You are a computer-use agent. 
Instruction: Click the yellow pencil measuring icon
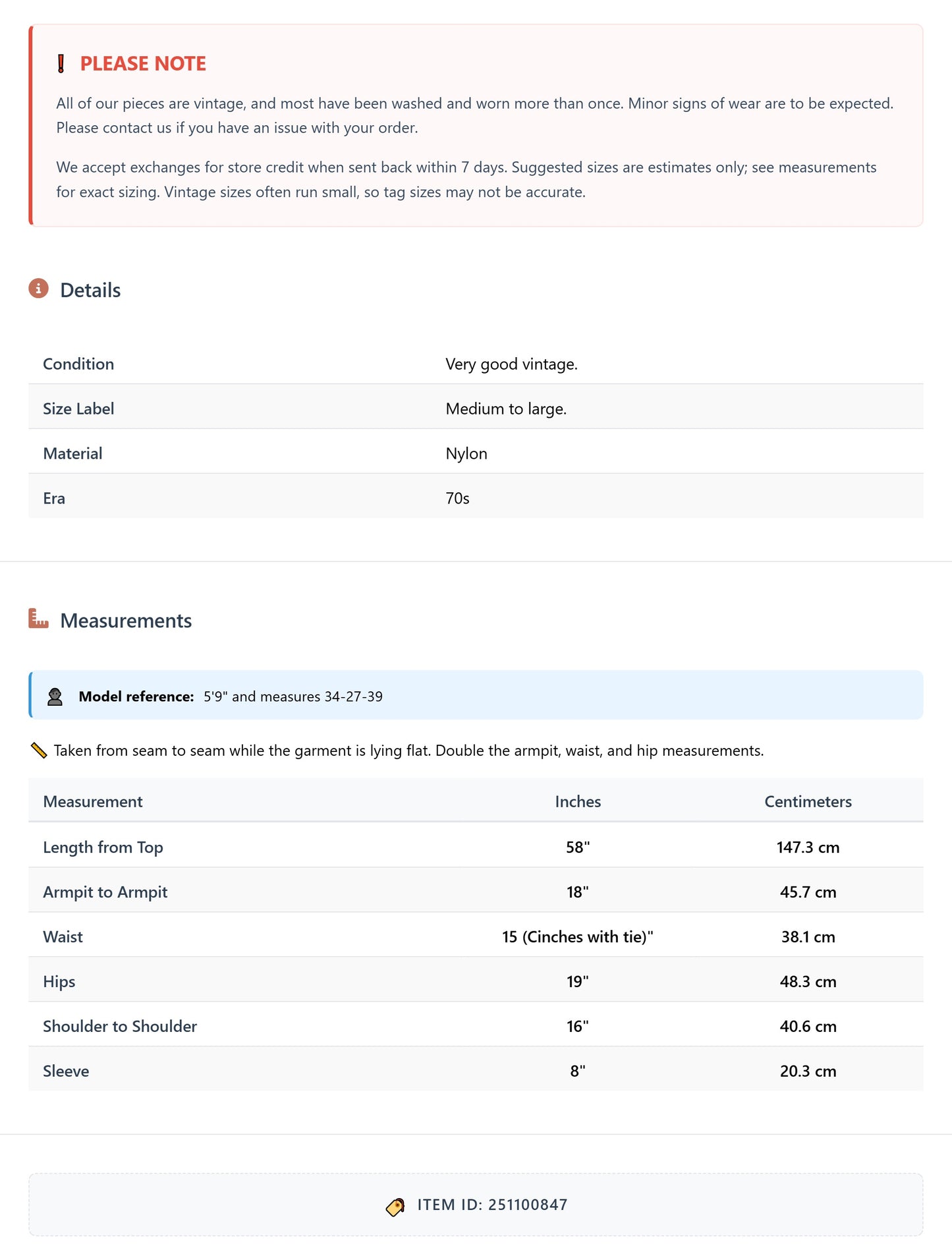click(39, 751)
